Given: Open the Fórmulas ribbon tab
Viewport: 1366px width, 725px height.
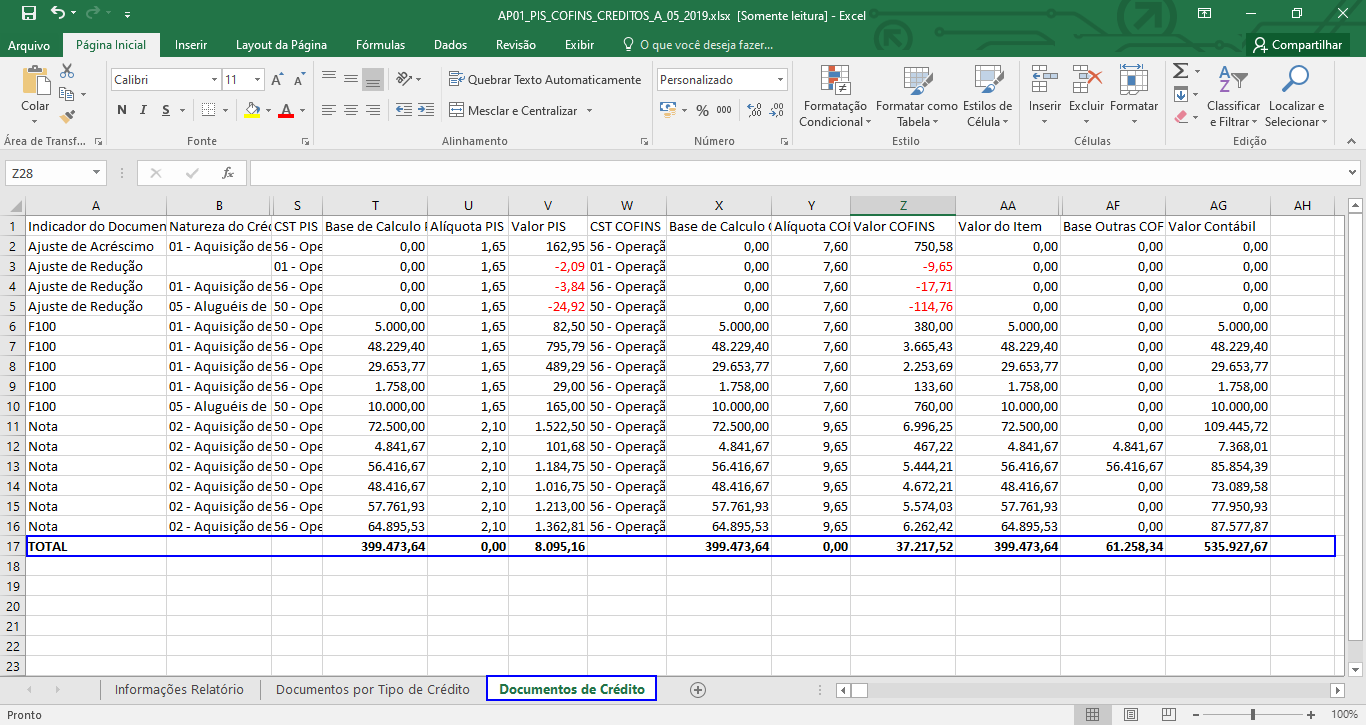Looking at the screenshot, I should coord(380,45).
